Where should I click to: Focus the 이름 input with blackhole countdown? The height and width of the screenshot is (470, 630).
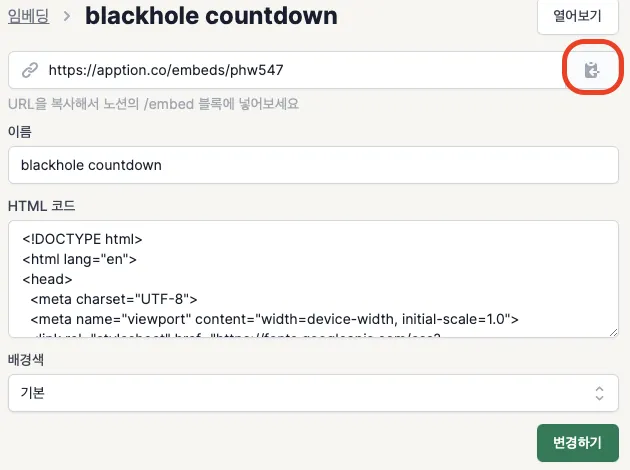(312, 165)
